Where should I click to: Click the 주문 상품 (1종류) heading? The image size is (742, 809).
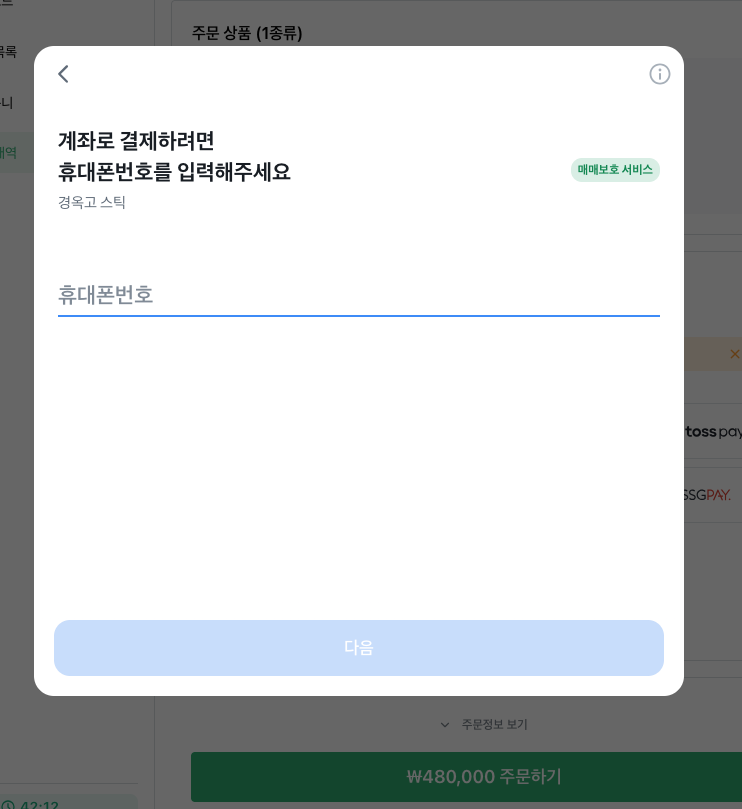pyautogui.click(x=247, y=33)
